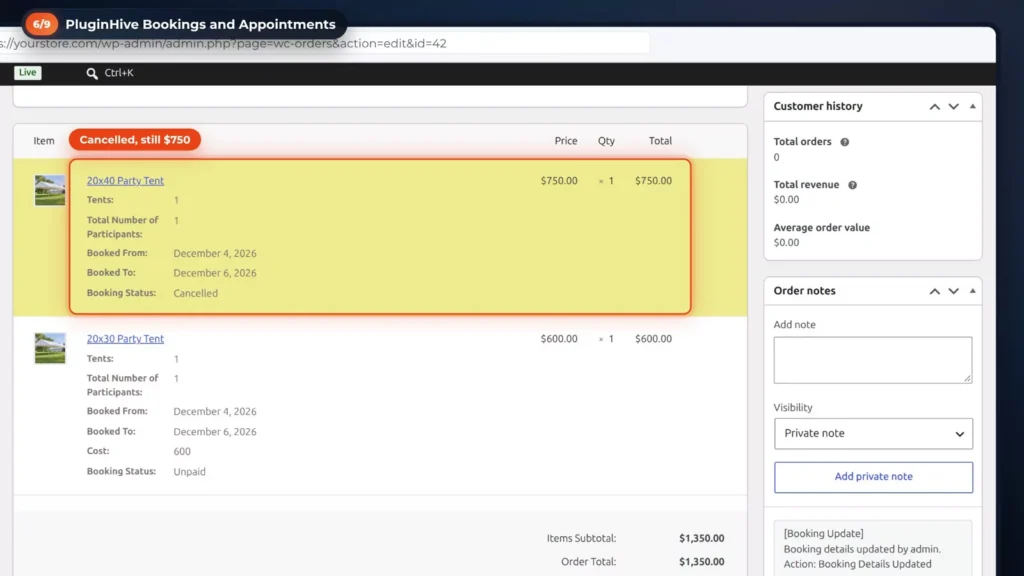Click the Items Subtotal label
The image size is (1024, 576).
coord(581,538)
